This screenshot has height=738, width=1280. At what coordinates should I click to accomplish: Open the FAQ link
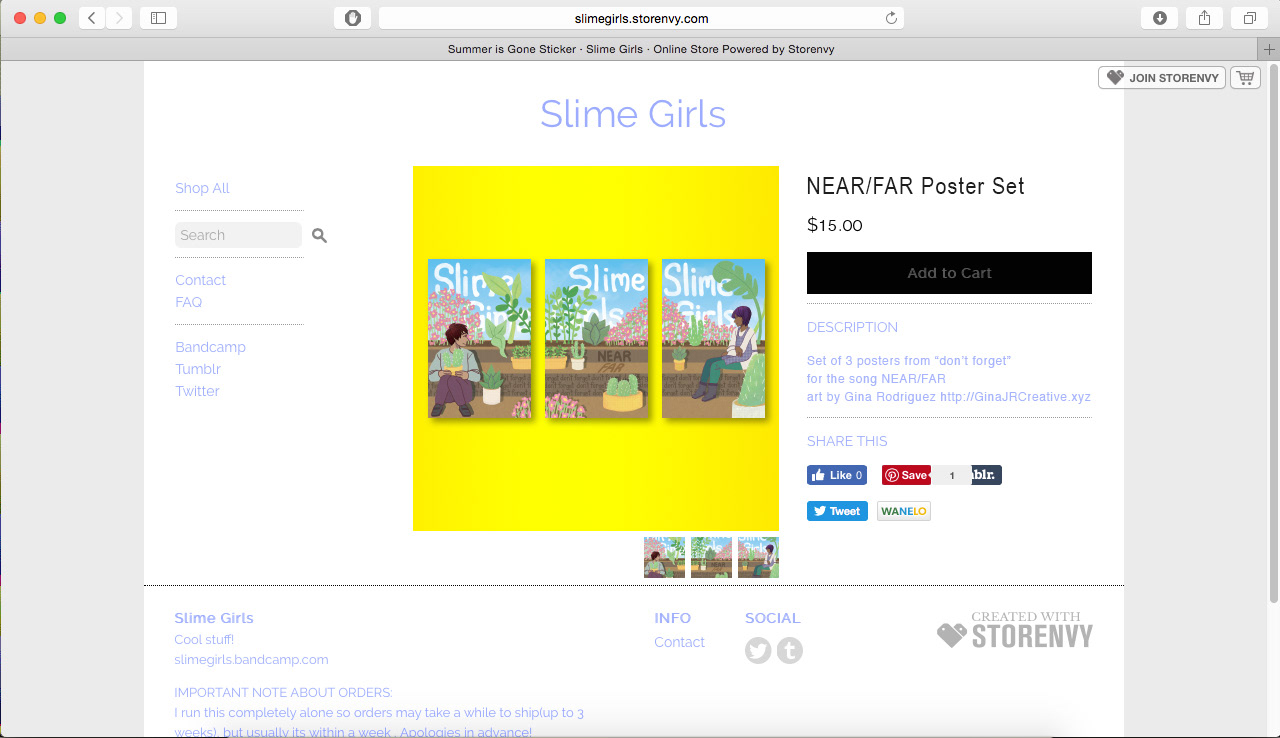pos(188,302)
